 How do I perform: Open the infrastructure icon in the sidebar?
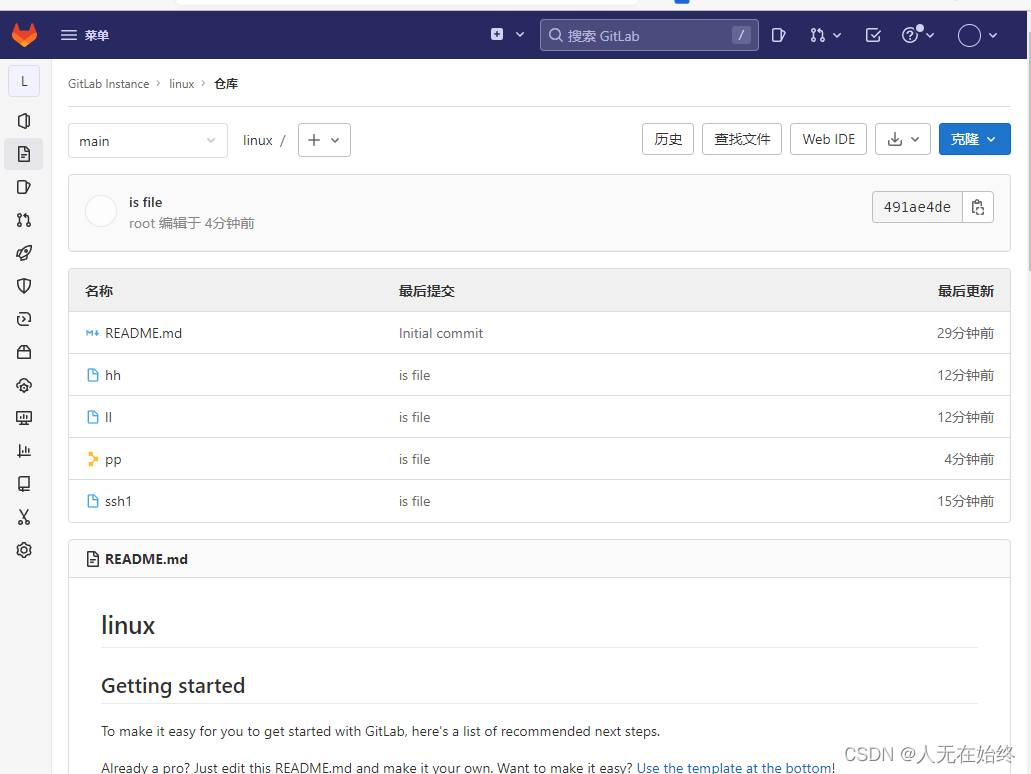coord(24,385)
